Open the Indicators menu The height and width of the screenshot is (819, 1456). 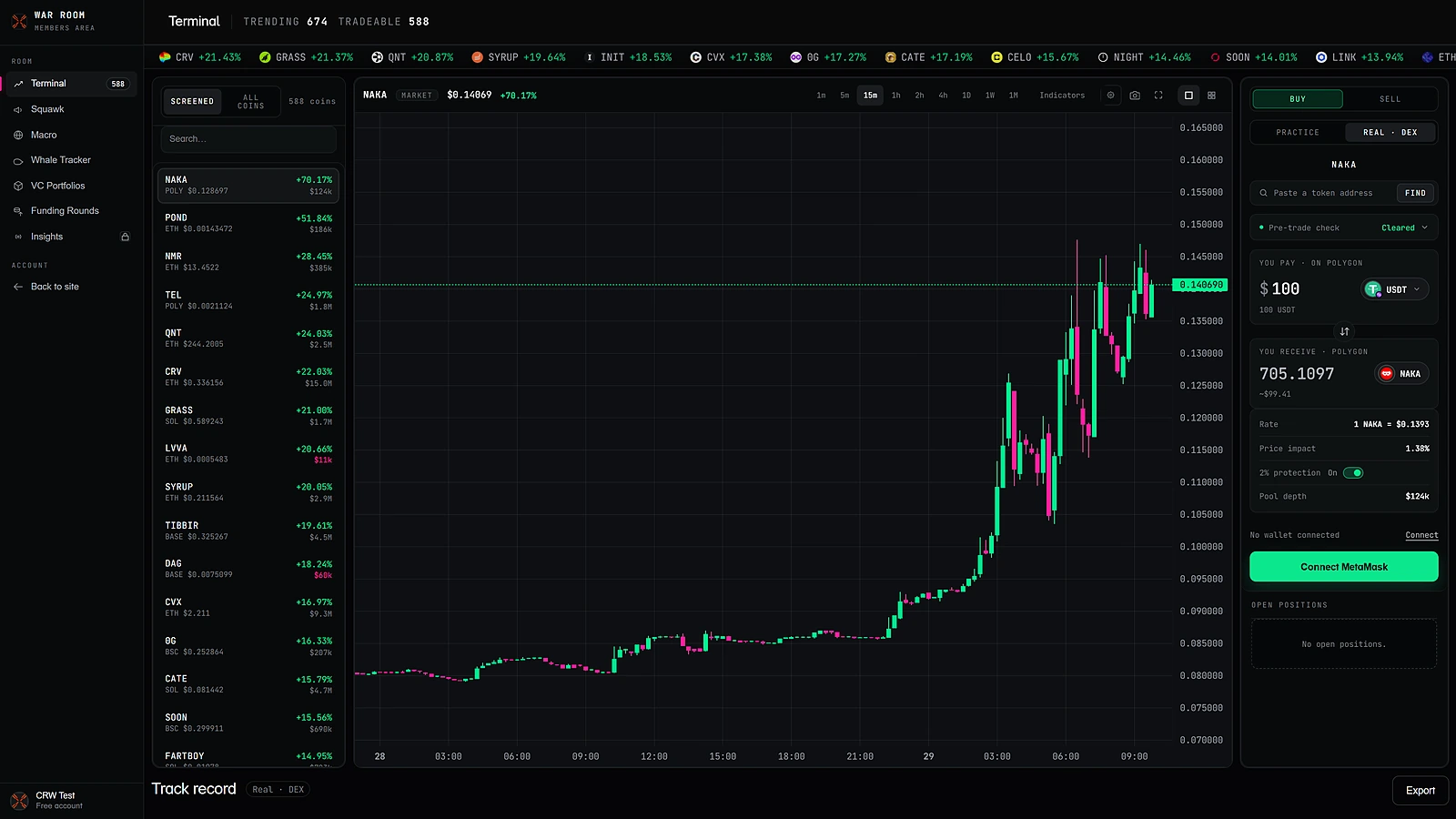tap(1062, 96)
